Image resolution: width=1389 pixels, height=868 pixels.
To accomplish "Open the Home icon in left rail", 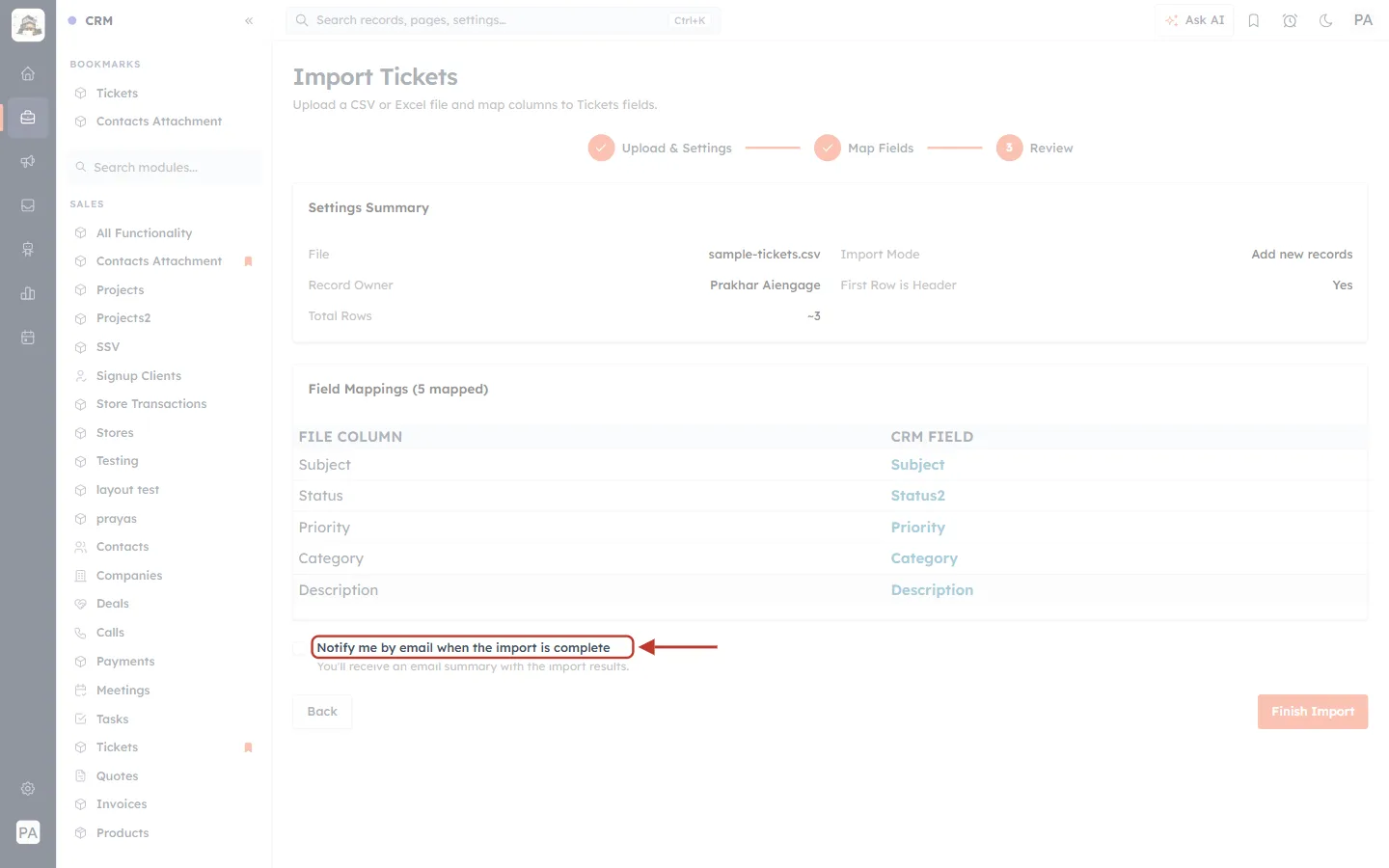I will (x=28, y=73).
